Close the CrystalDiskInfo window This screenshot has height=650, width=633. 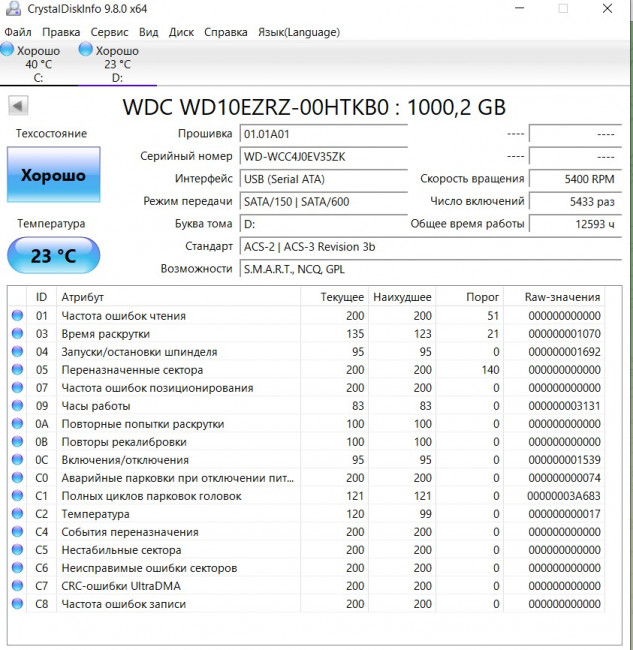tap(607, 8)
